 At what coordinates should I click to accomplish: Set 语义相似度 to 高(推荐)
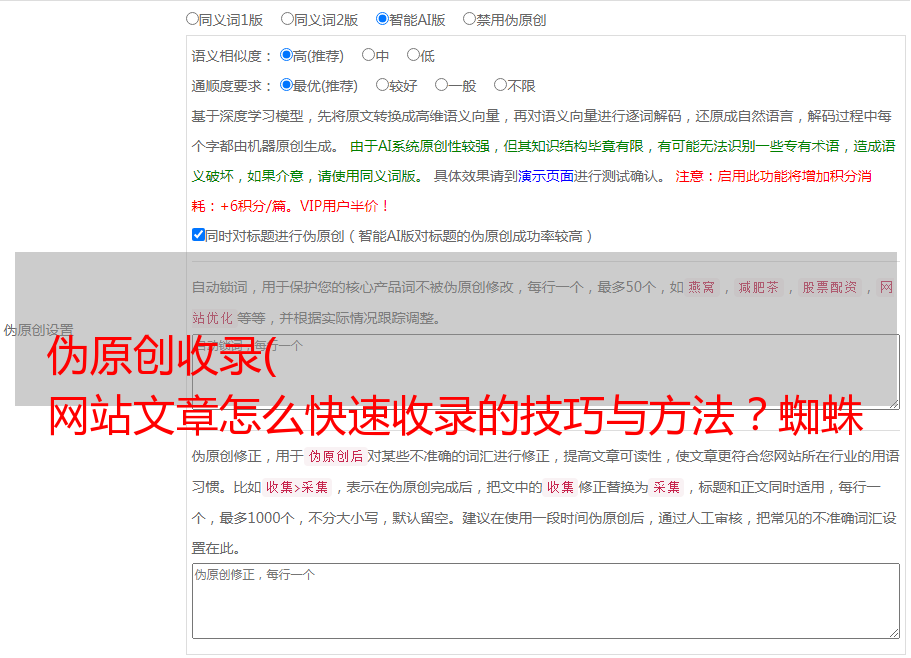286,55
